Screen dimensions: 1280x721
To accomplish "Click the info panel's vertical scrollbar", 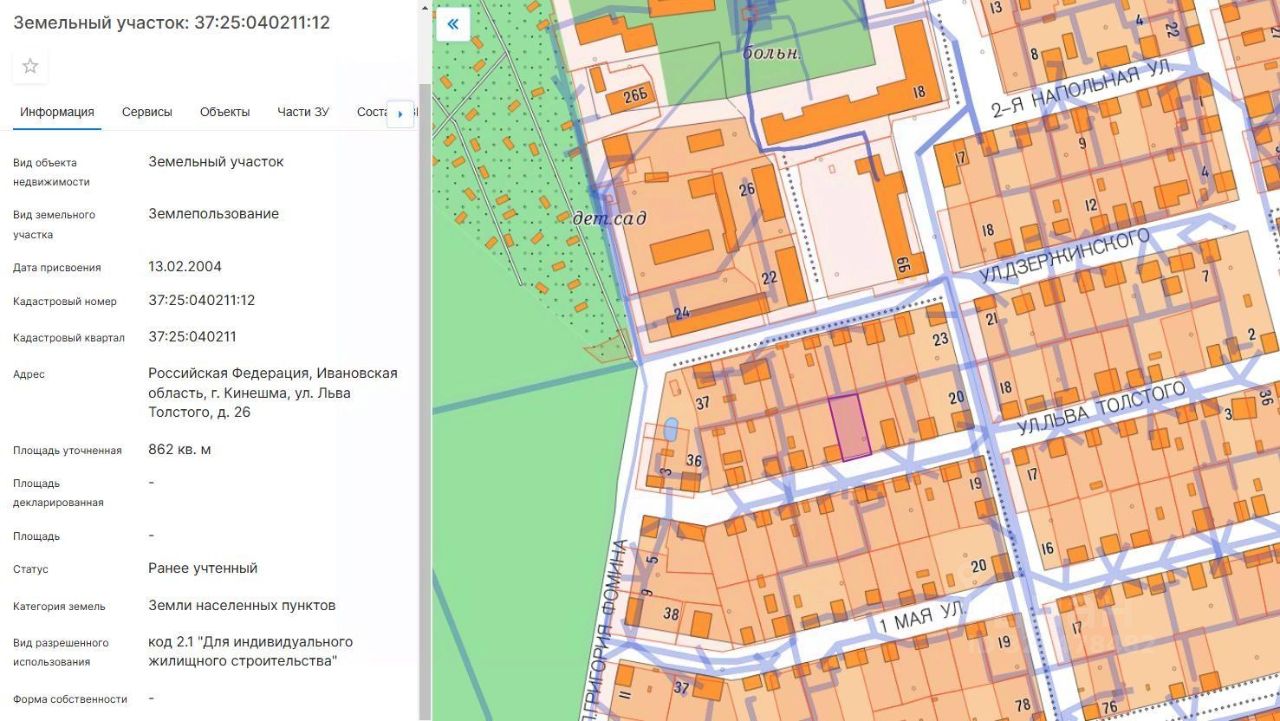I will tap(425, 400).
